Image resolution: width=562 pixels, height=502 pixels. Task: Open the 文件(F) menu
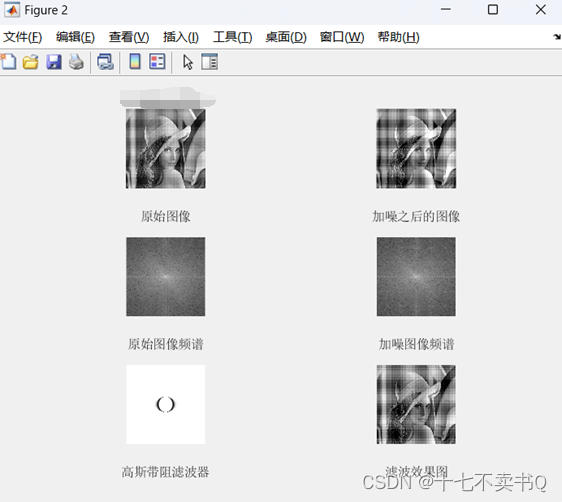(x=23, y=37)
